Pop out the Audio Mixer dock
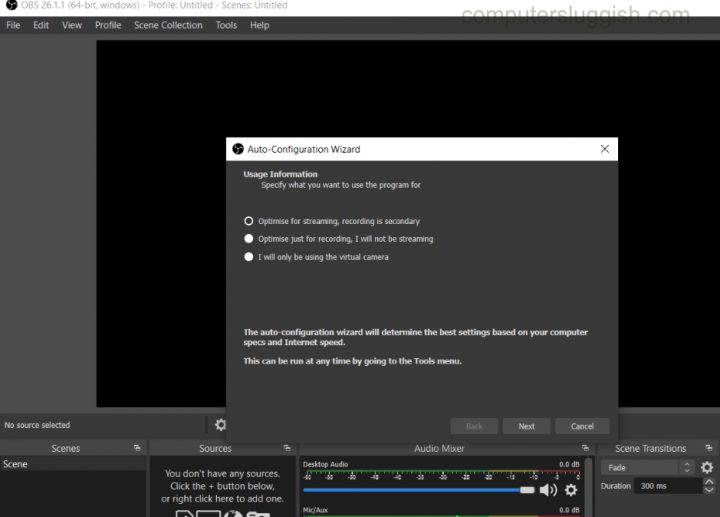The height and width of the screenshot is (517, 720). click(x=585, y=448)
